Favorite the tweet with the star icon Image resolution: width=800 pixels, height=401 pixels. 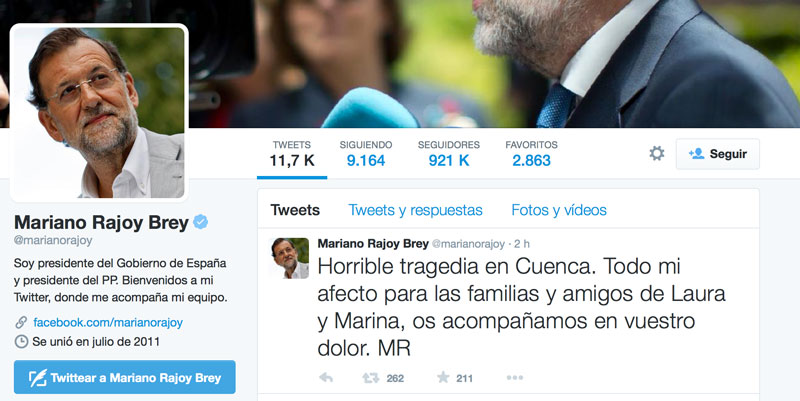point(443,378)
